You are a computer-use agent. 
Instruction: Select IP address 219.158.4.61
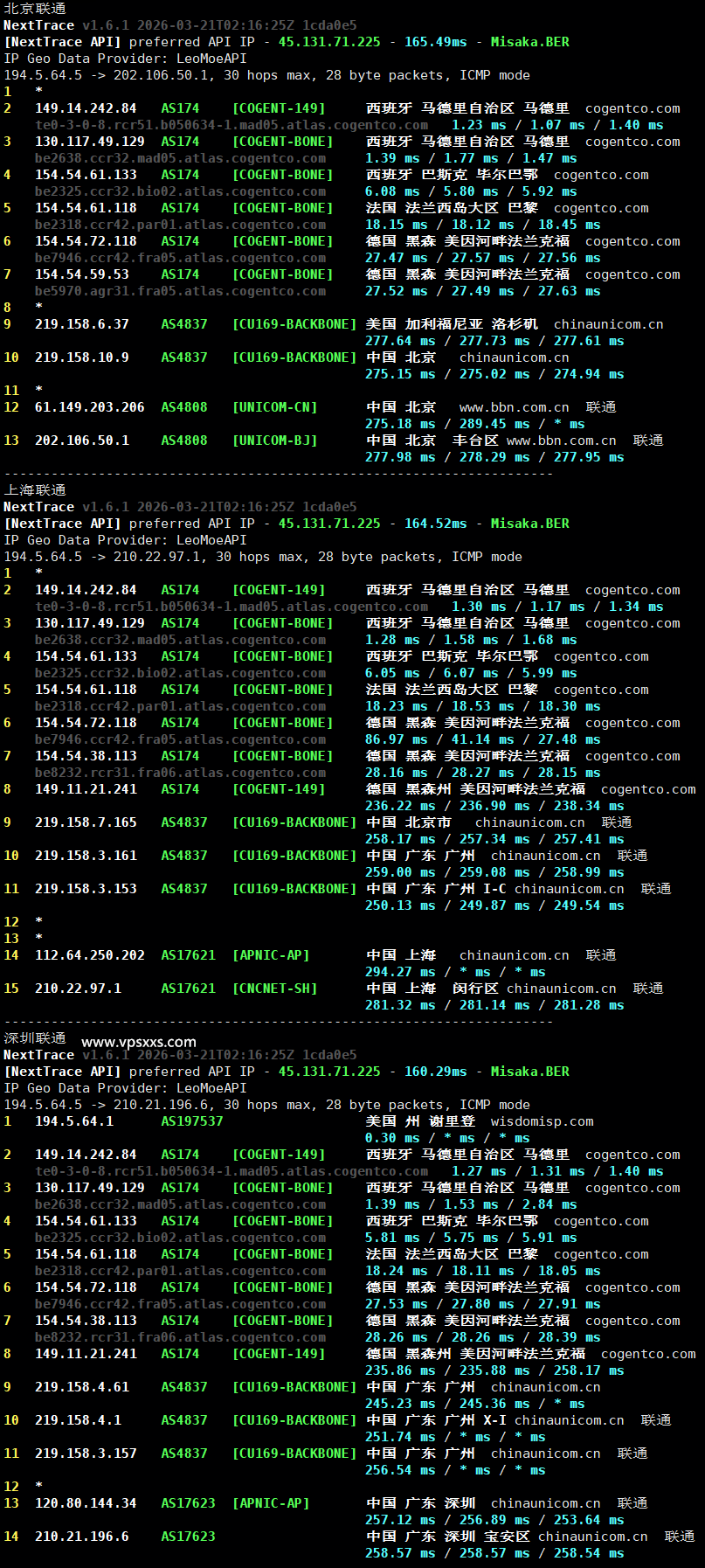pyautogui.click(x=82, y=1387)
